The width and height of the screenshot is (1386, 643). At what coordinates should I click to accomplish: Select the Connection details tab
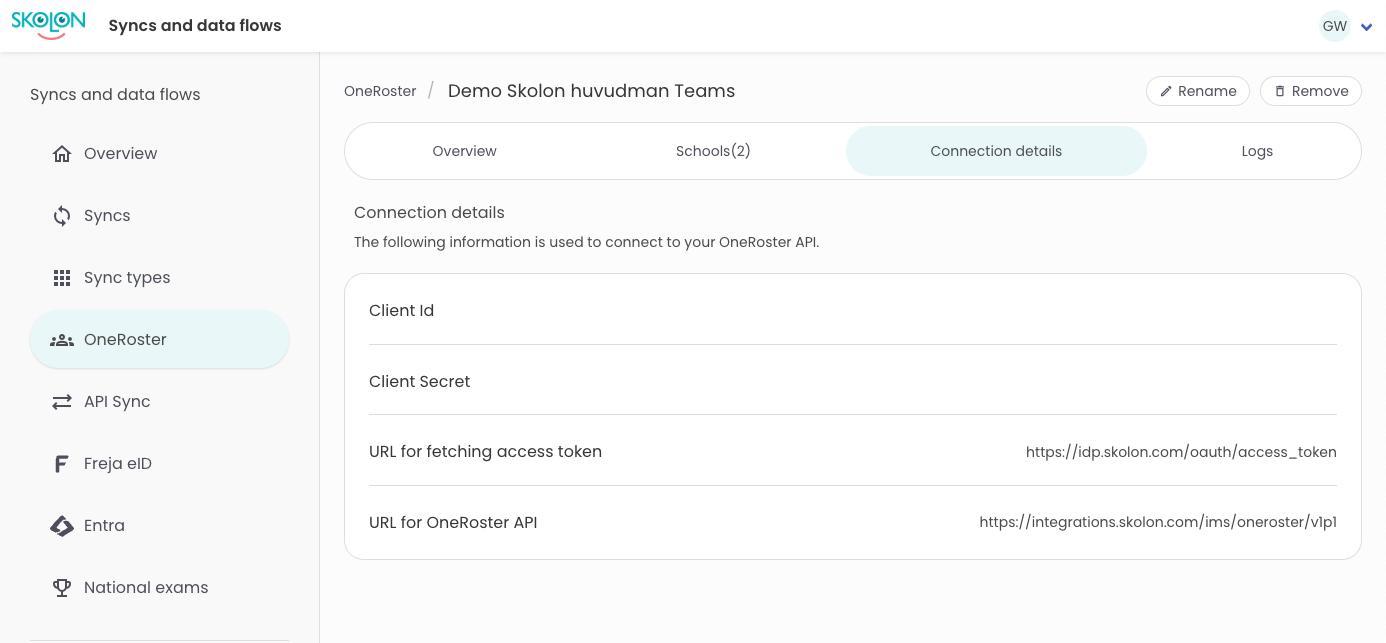tap(996, 151)
